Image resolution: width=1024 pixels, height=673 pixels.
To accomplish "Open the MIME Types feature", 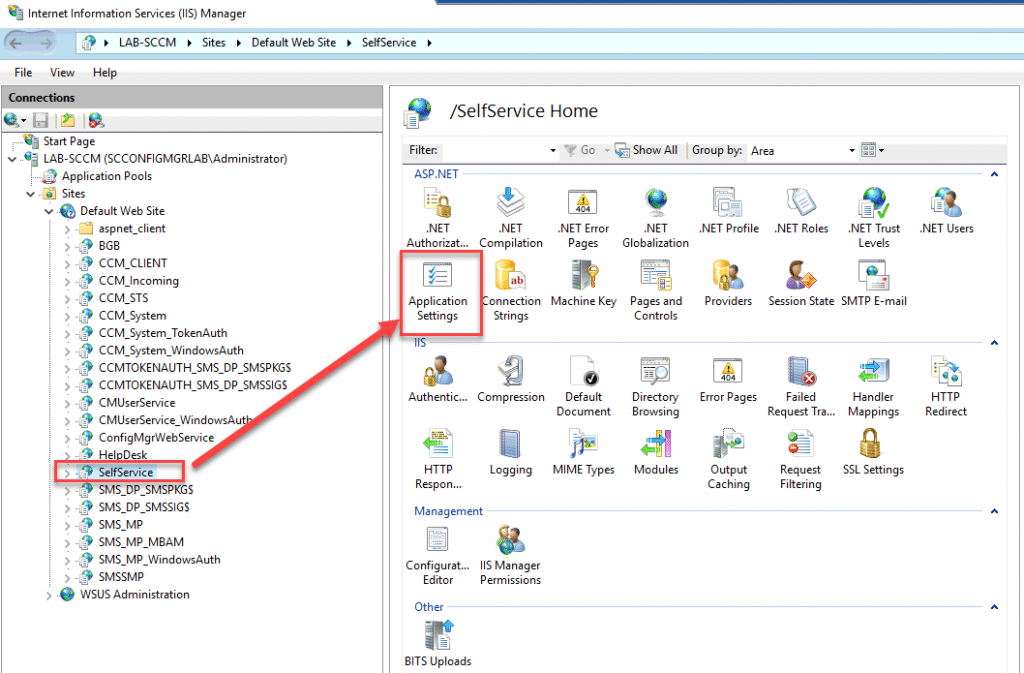I will (583, 455).
